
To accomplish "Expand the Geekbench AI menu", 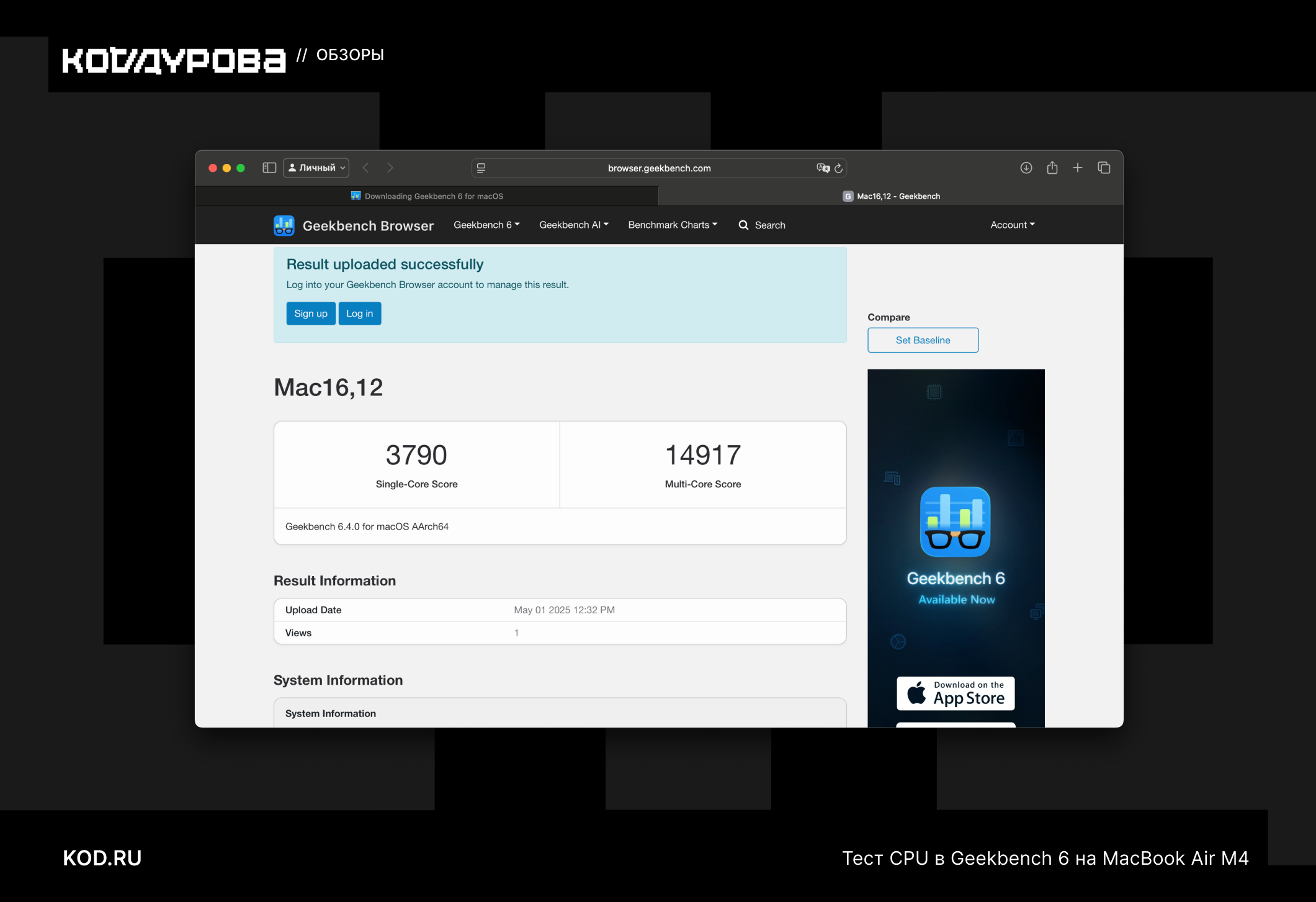I will 574,225.
